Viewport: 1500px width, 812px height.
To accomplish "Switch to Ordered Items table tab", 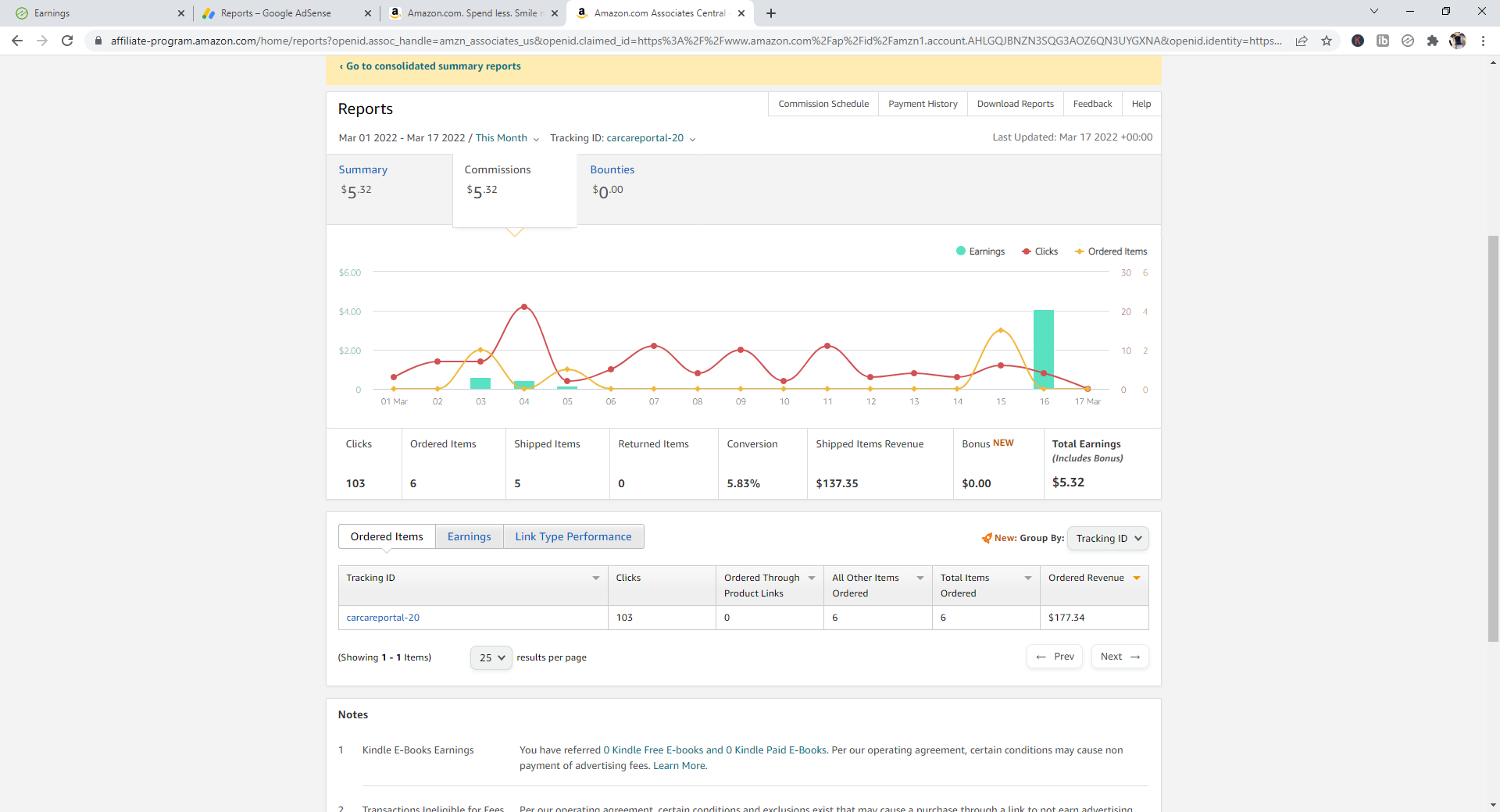I will (x=387, y=536).
